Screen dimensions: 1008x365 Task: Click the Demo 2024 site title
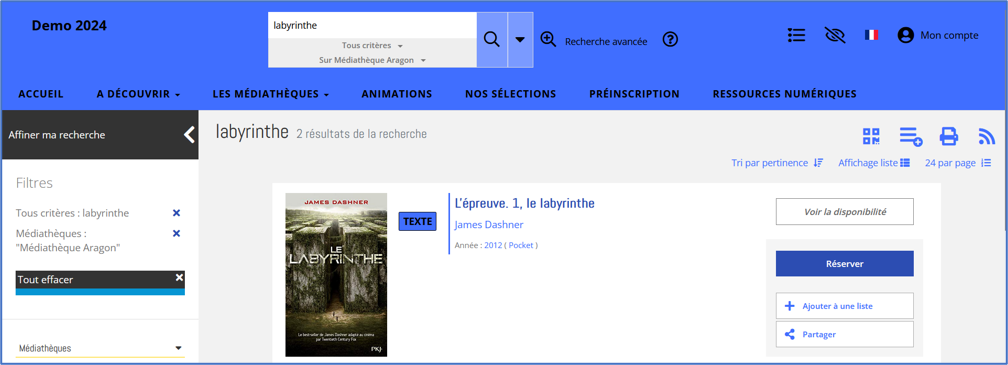69,26
